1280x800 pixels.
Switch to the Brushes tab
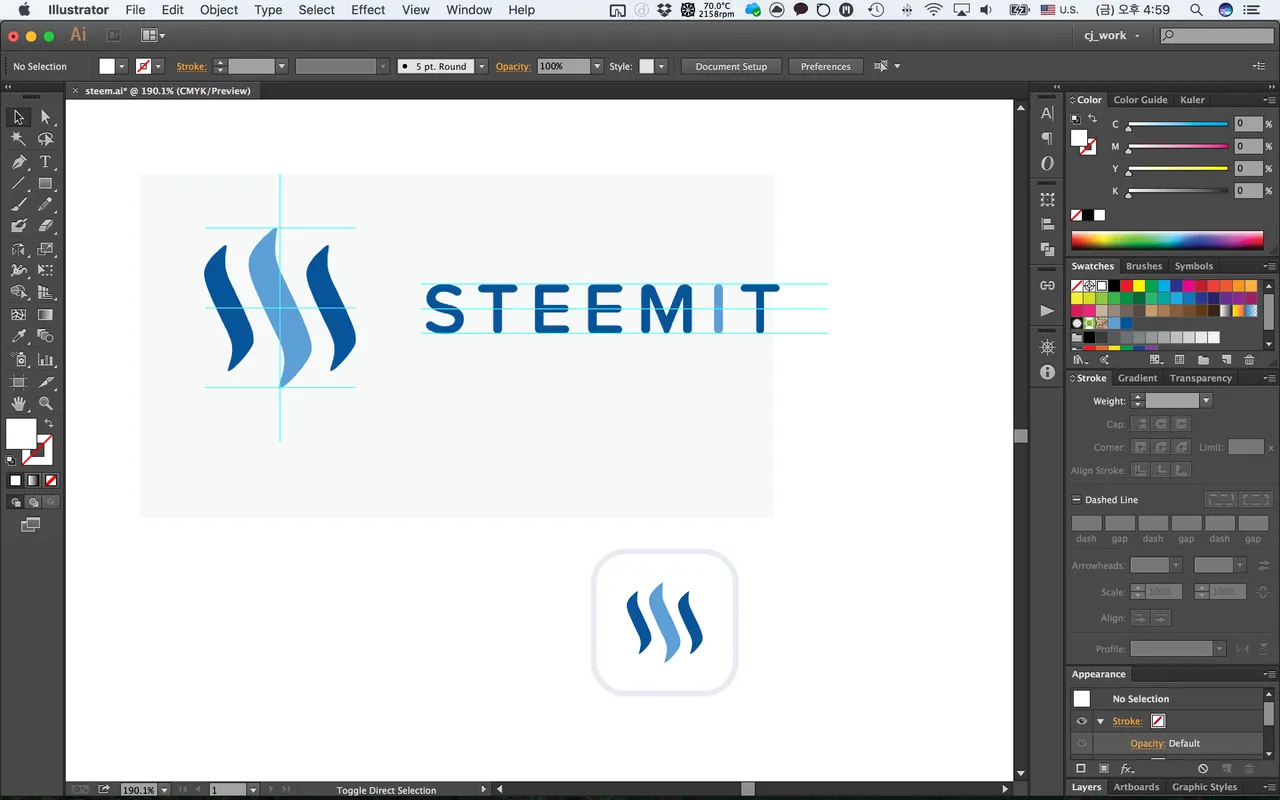pos(1144,266)
